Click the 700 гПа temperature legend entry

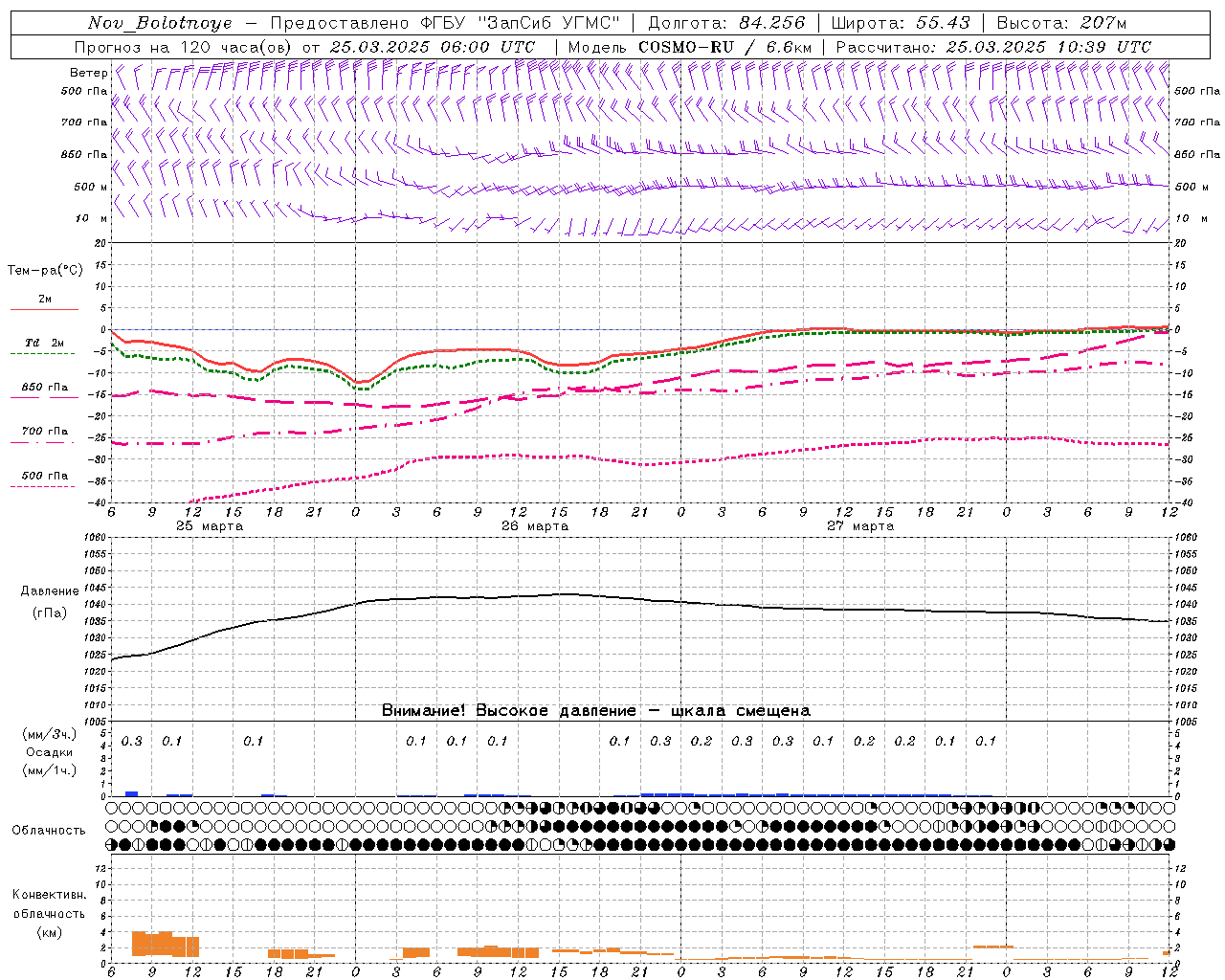point(44,434)
